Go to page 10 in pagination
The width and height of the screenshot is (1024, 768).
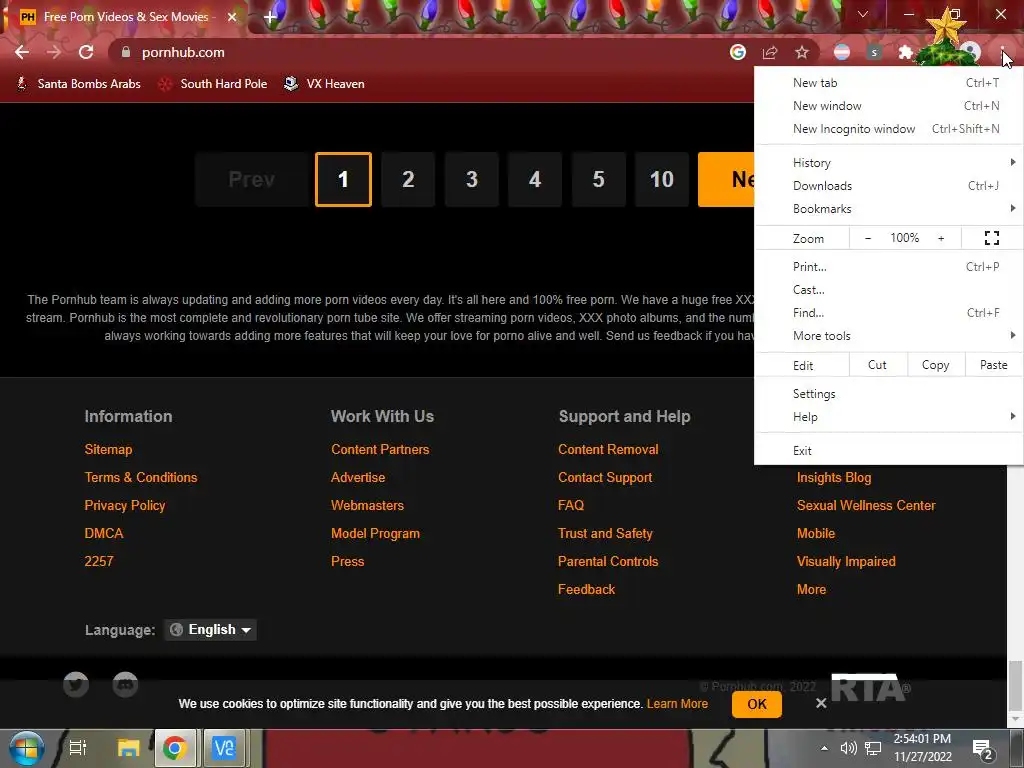pyautogui.click(x=662, y=180)
